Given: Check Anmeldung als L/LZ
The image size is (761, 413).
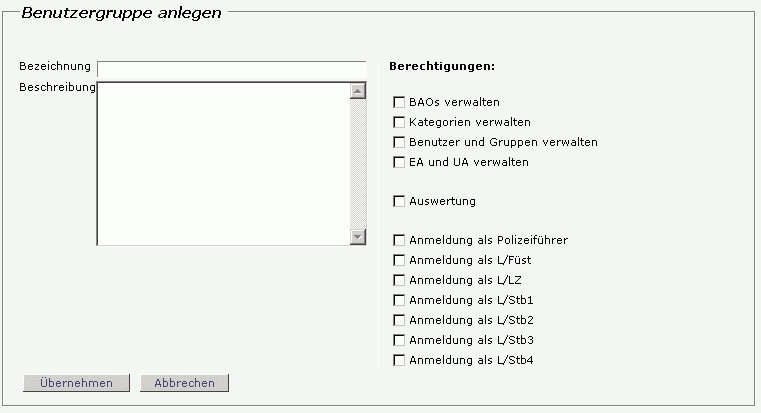Looking at the screenshot, I should [x=399, y=280].
